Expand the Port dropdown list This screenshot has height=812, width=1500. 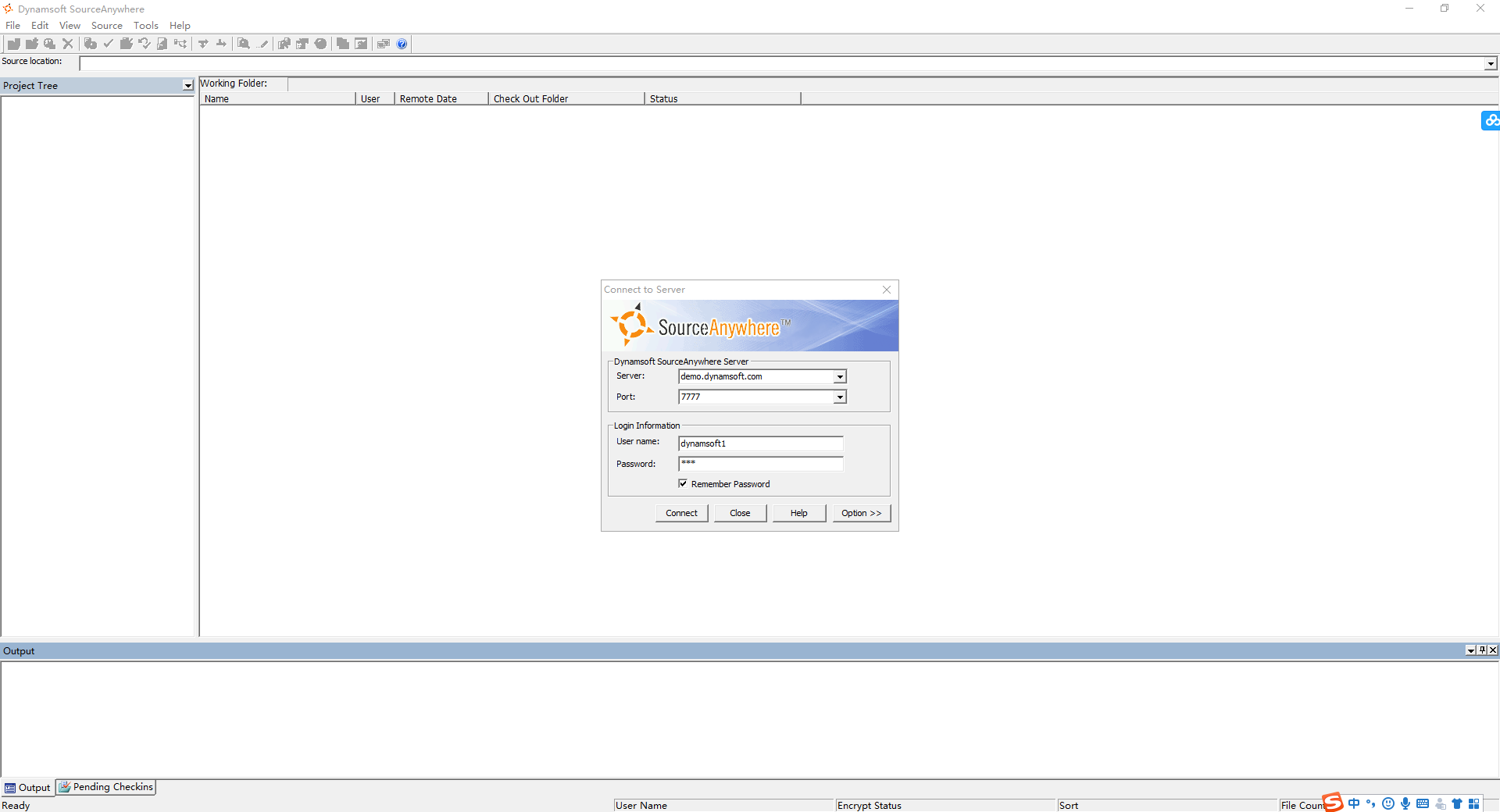tap(840, 397)
